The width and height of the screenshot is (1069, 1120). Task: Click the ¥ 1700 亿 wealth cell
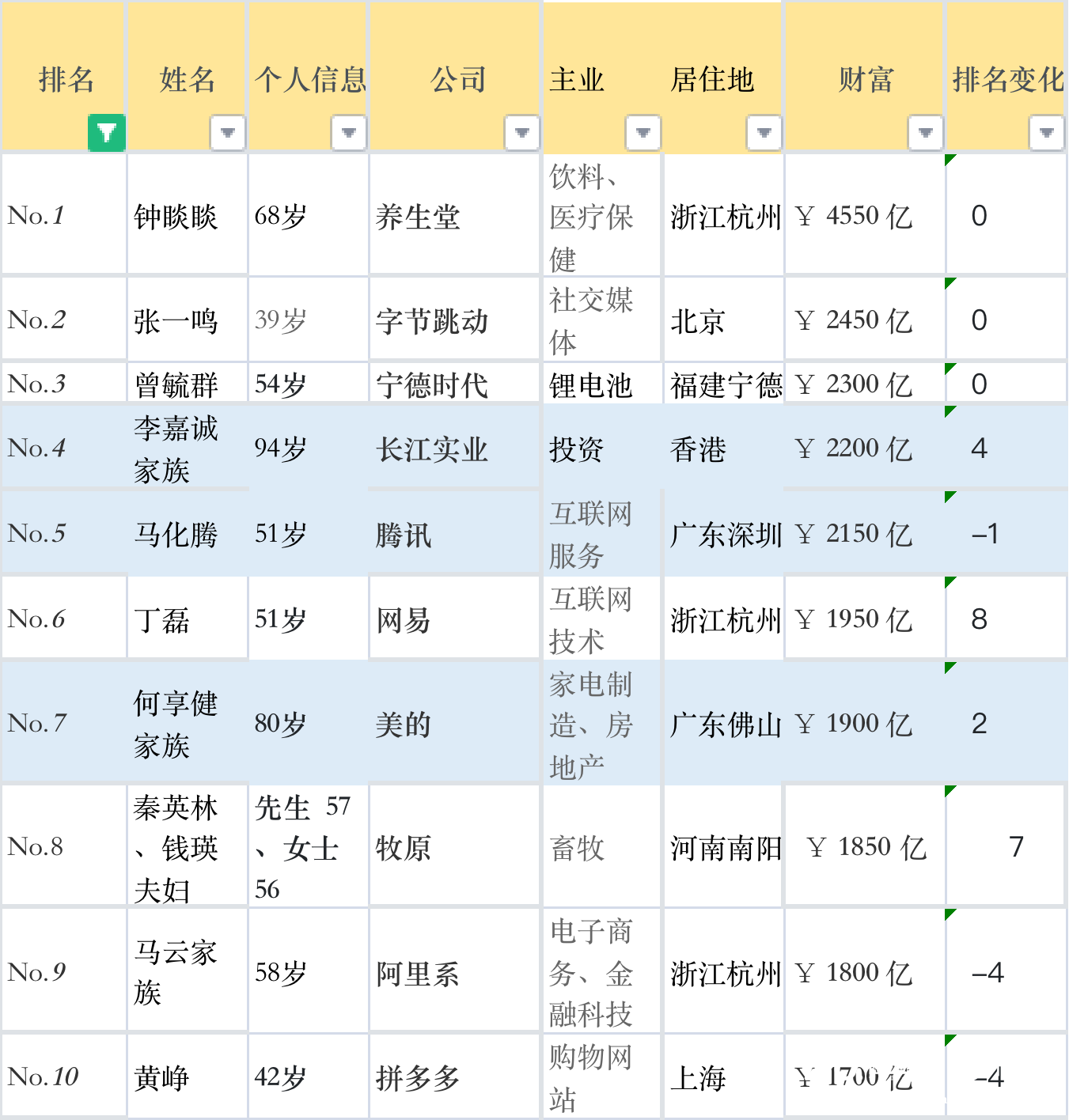(865, 1076)
